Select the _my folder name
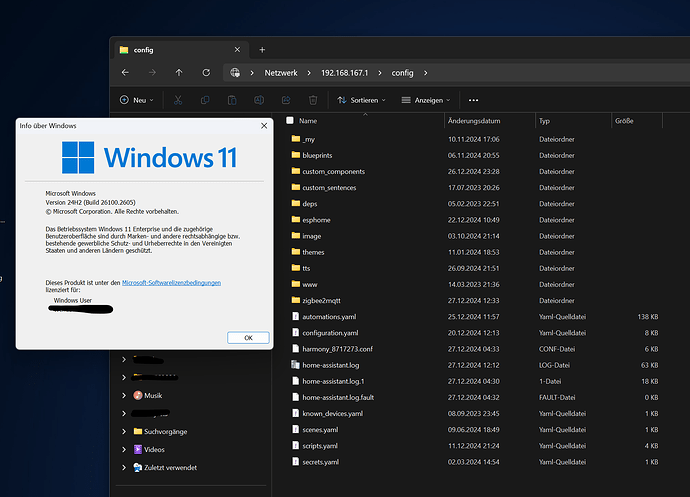The image size is (690, 497). 308,139
